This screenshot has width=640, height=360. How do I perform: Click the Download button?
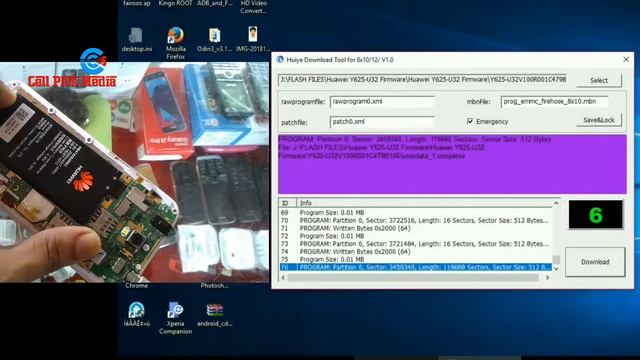[x=595, y=262]
